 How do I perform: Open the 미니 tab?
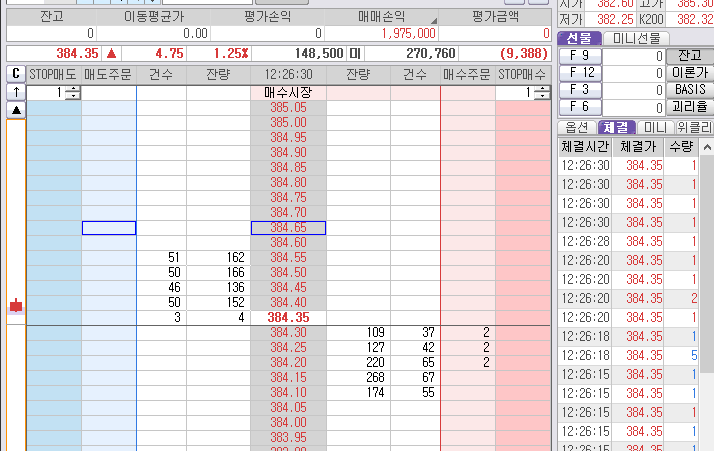click(x=655, y=128)
